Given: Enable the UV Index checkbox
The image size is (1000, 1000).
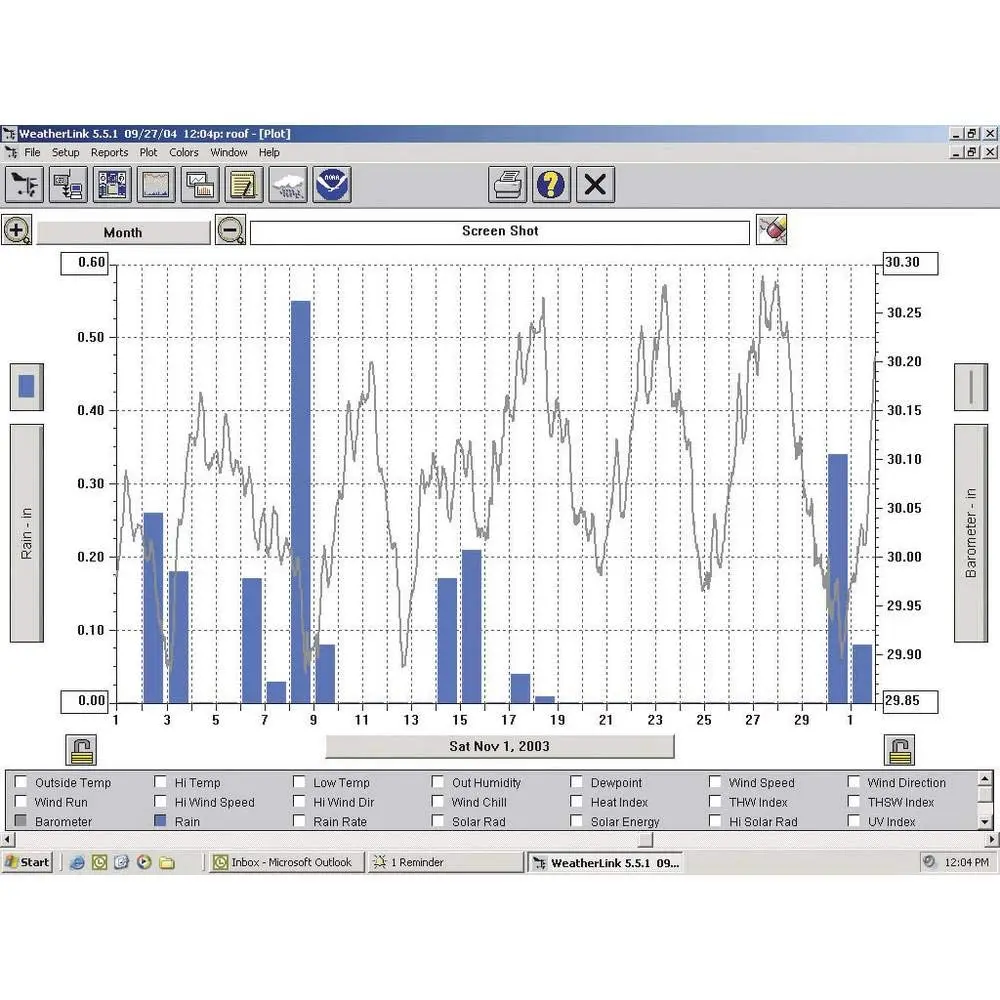Looking at the screenshot, I should pos(853,821).
